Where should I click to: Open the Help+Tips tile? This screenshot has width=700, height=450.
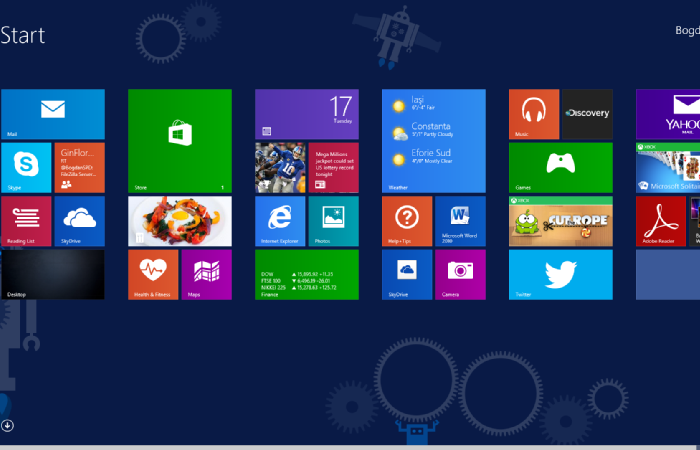click(x=407, y=221)
